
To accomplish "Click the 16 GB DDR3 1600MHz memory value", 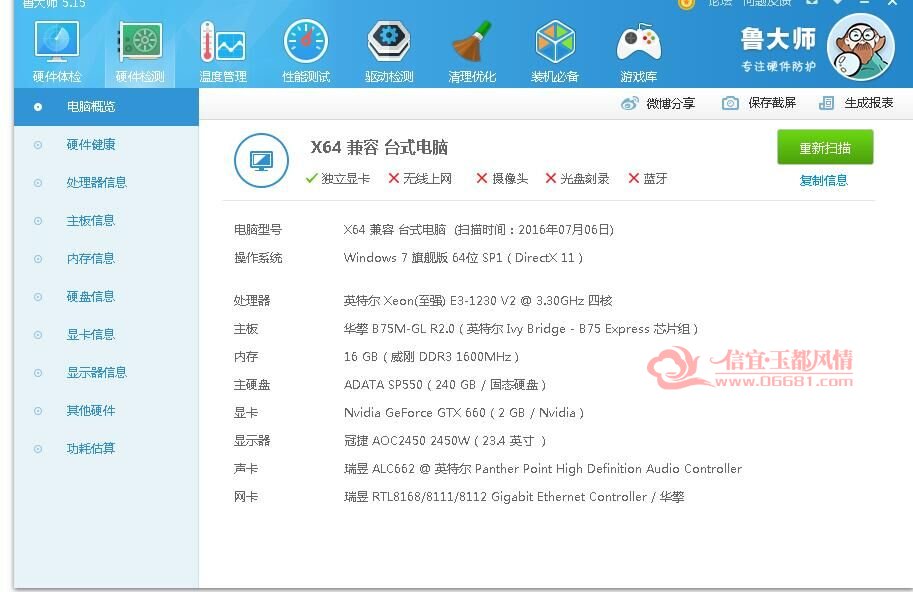I will (431, 357).
